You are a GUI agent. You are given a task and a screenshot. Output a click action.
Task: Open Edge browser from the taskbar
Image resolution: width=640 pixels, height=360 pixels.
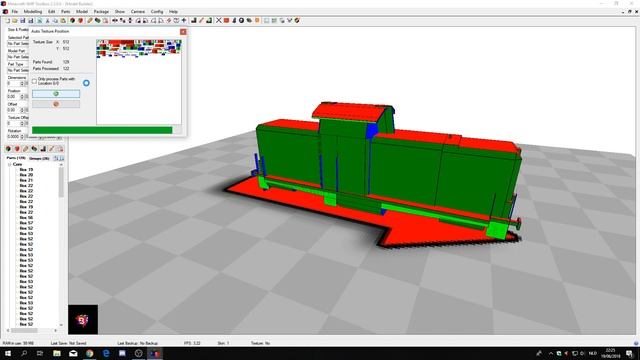point(106,353)
